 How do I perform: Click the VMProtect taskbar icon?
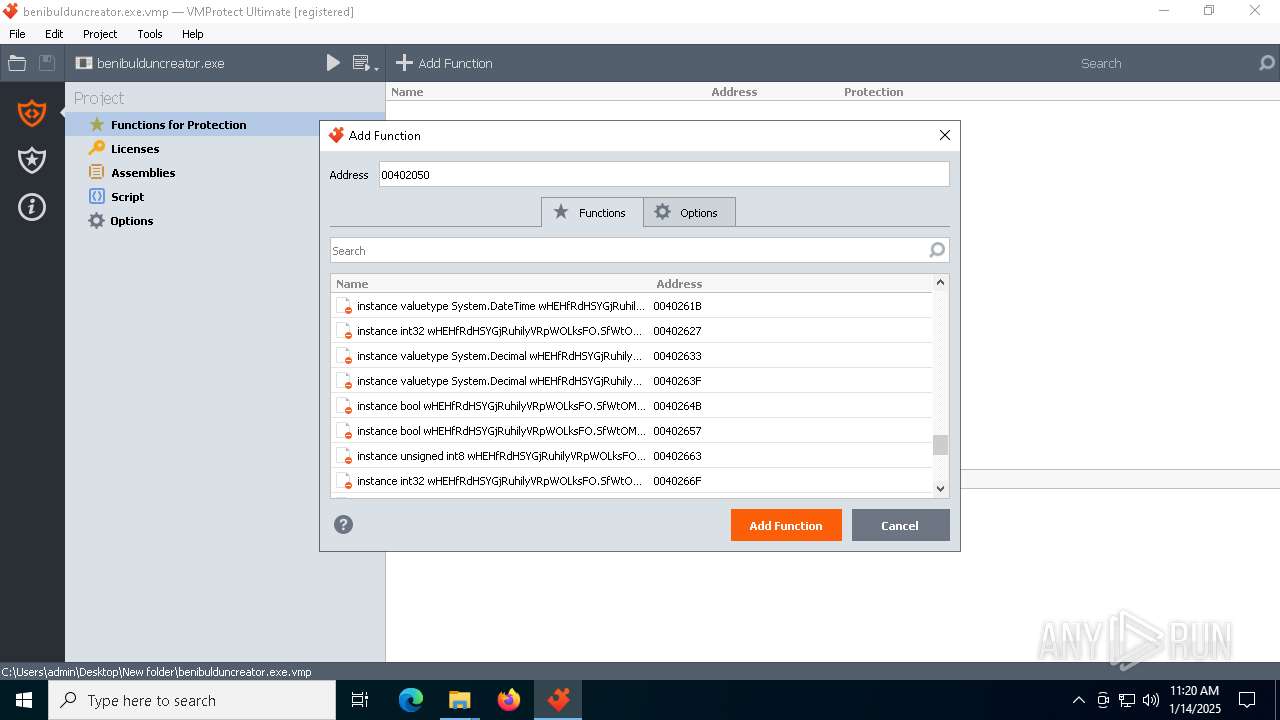pyautogui.click(x=558, y=700)
